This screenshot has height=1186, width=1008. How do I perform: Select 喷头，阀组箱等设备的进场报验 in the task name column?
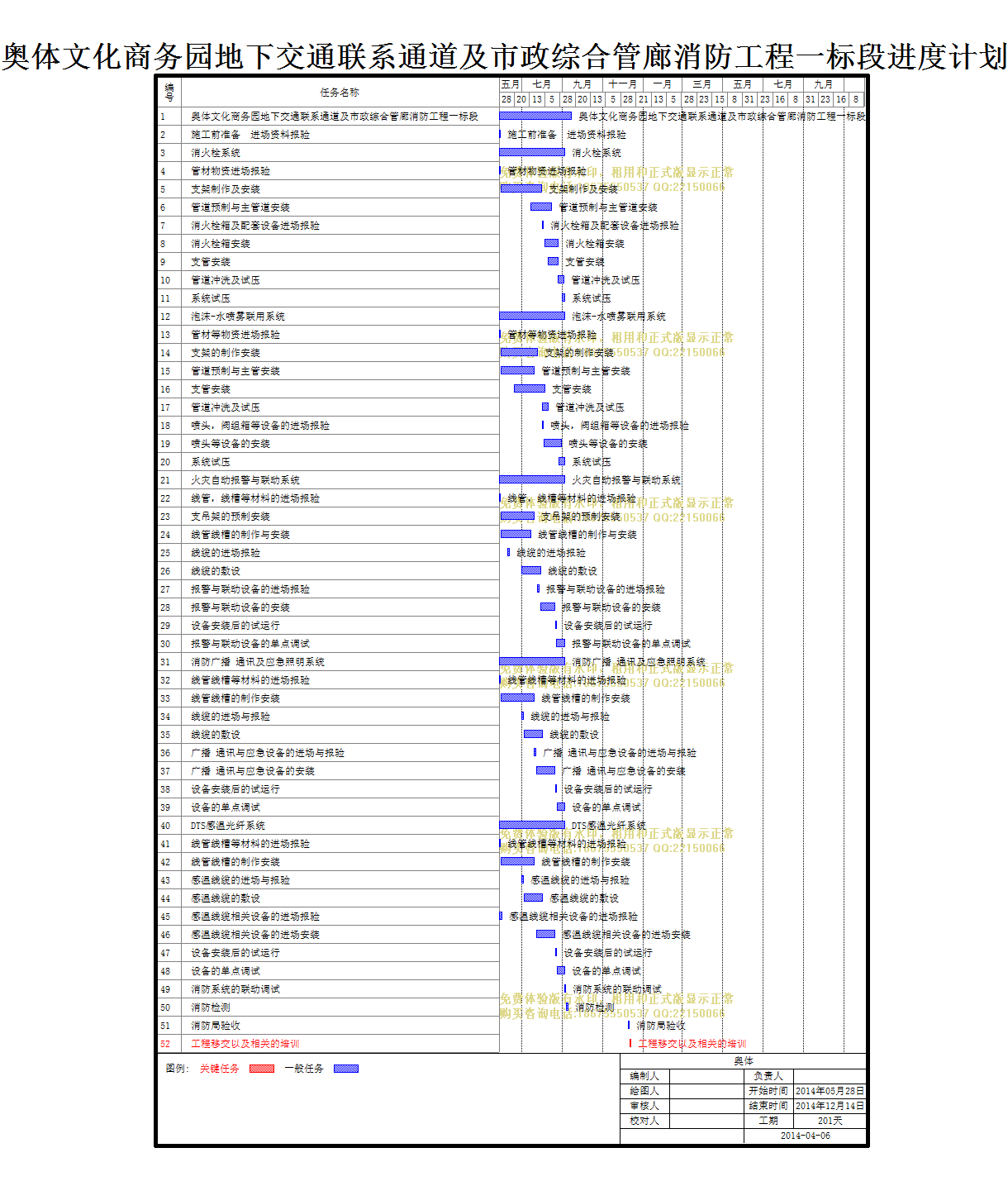(260, 426)
